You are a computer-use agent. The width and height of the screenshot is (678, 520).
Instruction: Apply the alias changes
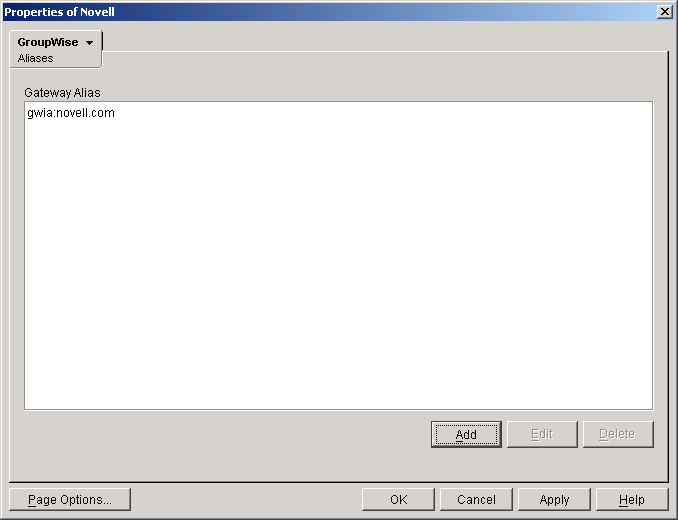coord(554,500)
